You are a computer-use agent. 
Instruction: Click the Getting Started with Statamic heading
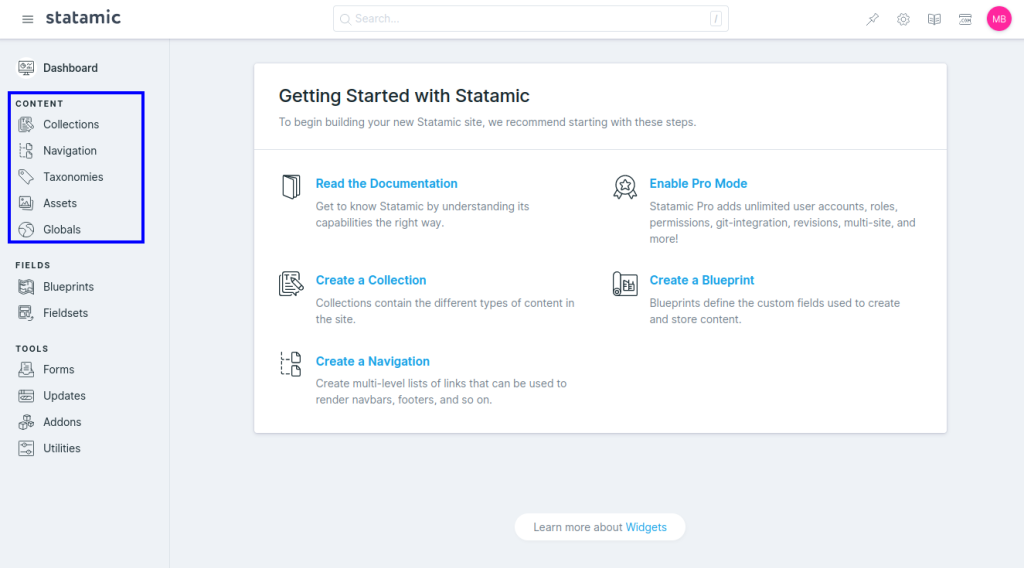pos(404,96)
